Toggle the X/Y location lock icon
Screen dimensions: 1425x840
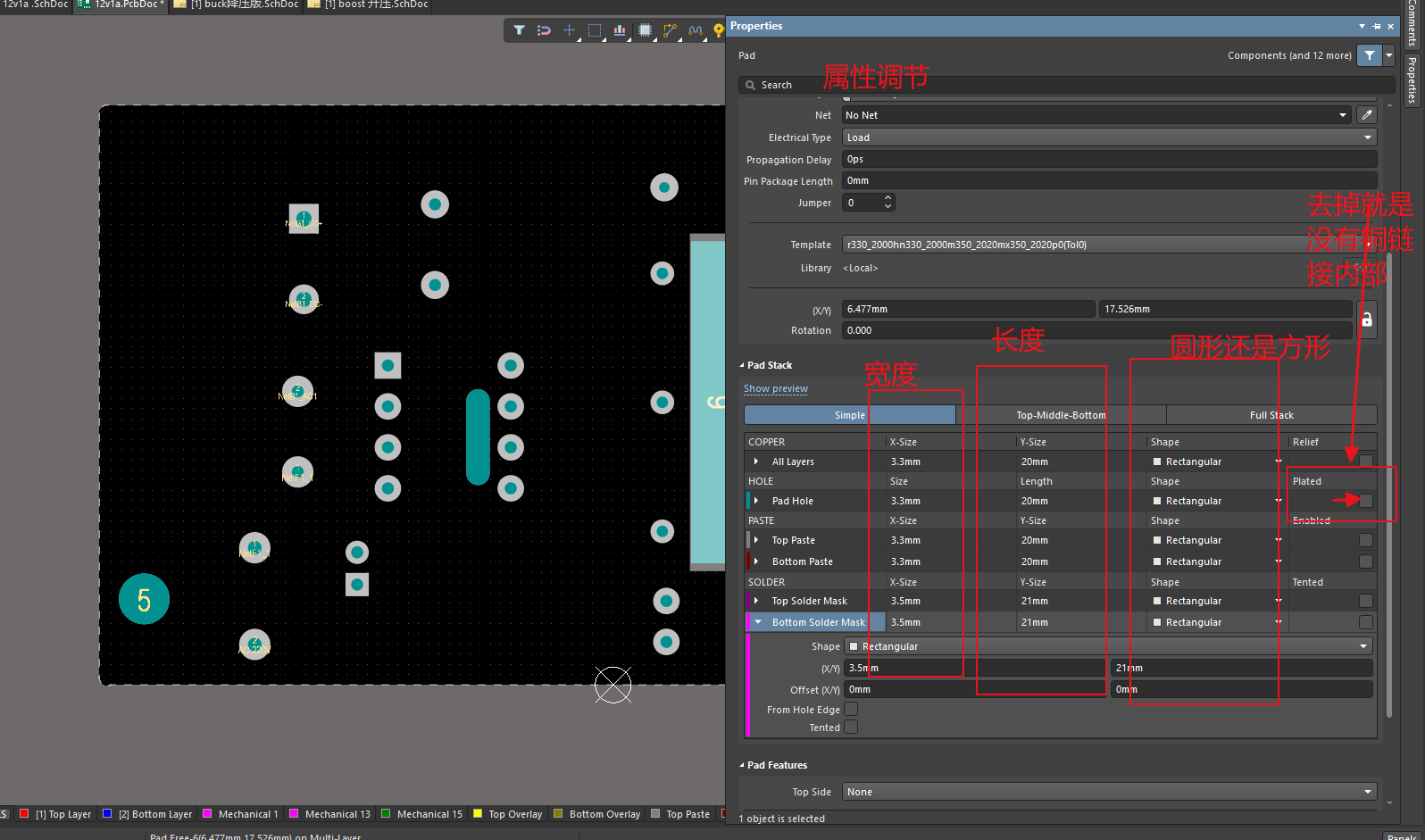(1366, 320)
